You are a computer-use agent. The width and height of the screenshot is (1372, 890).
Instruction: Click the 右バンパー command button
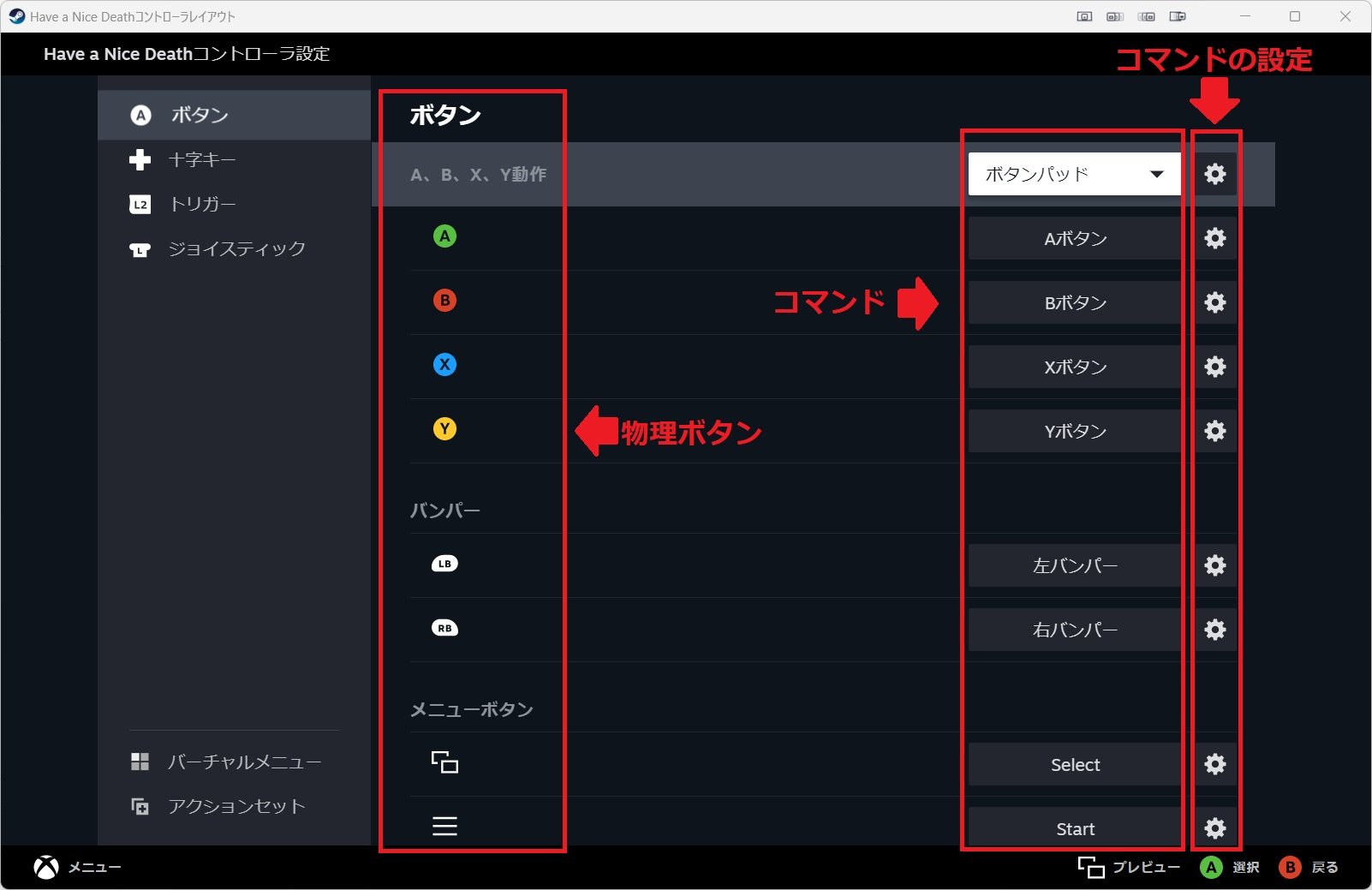(1074, 630)
